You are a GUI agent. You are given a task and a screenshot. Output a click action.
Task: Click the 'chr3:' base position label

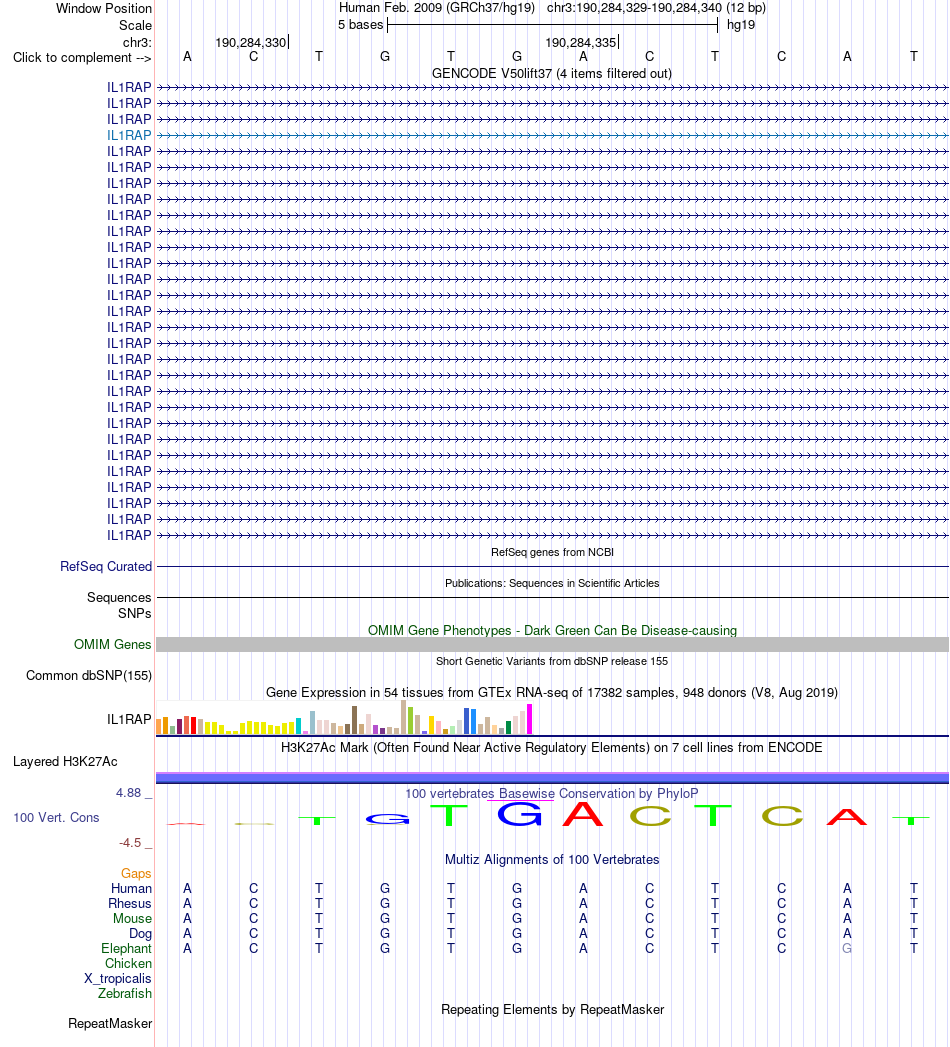click(137, 42)
